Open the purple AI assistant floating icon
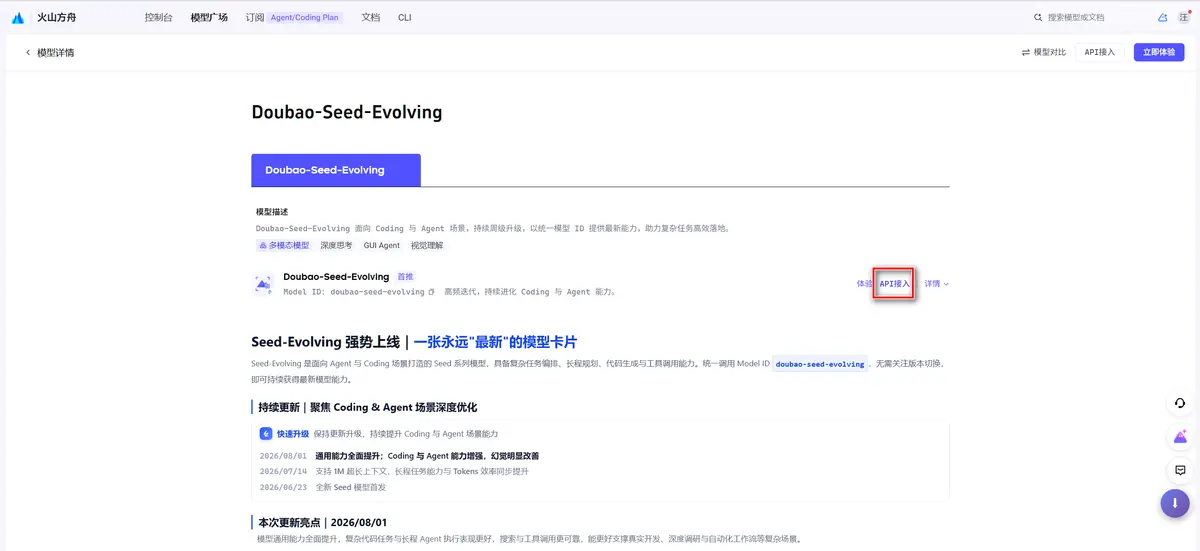The image size is (1200, 551). 1180,437
